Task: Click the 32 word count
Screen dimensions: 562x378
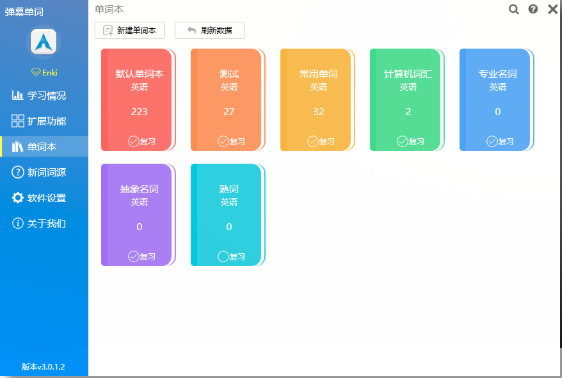Action: coord(319,112)
